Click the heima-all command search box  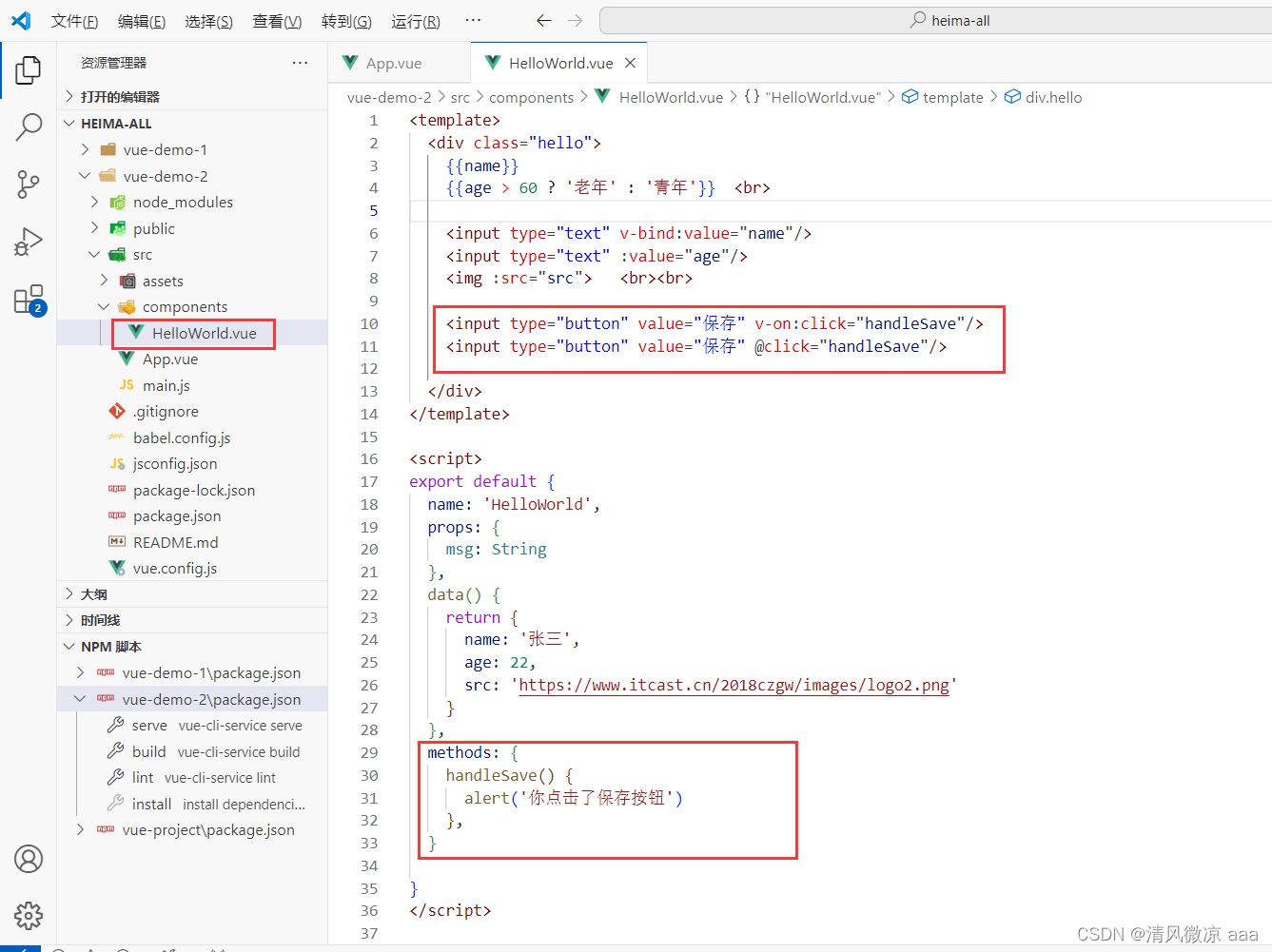936,20
